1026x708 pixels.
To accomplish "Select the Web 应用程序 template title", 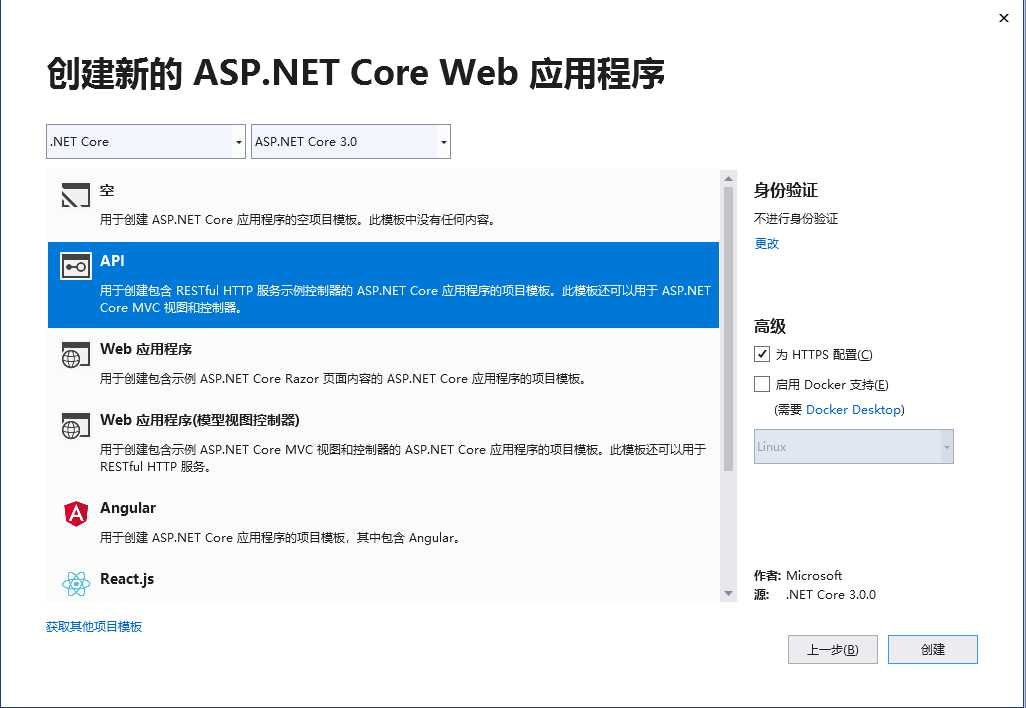I will 146,349.
